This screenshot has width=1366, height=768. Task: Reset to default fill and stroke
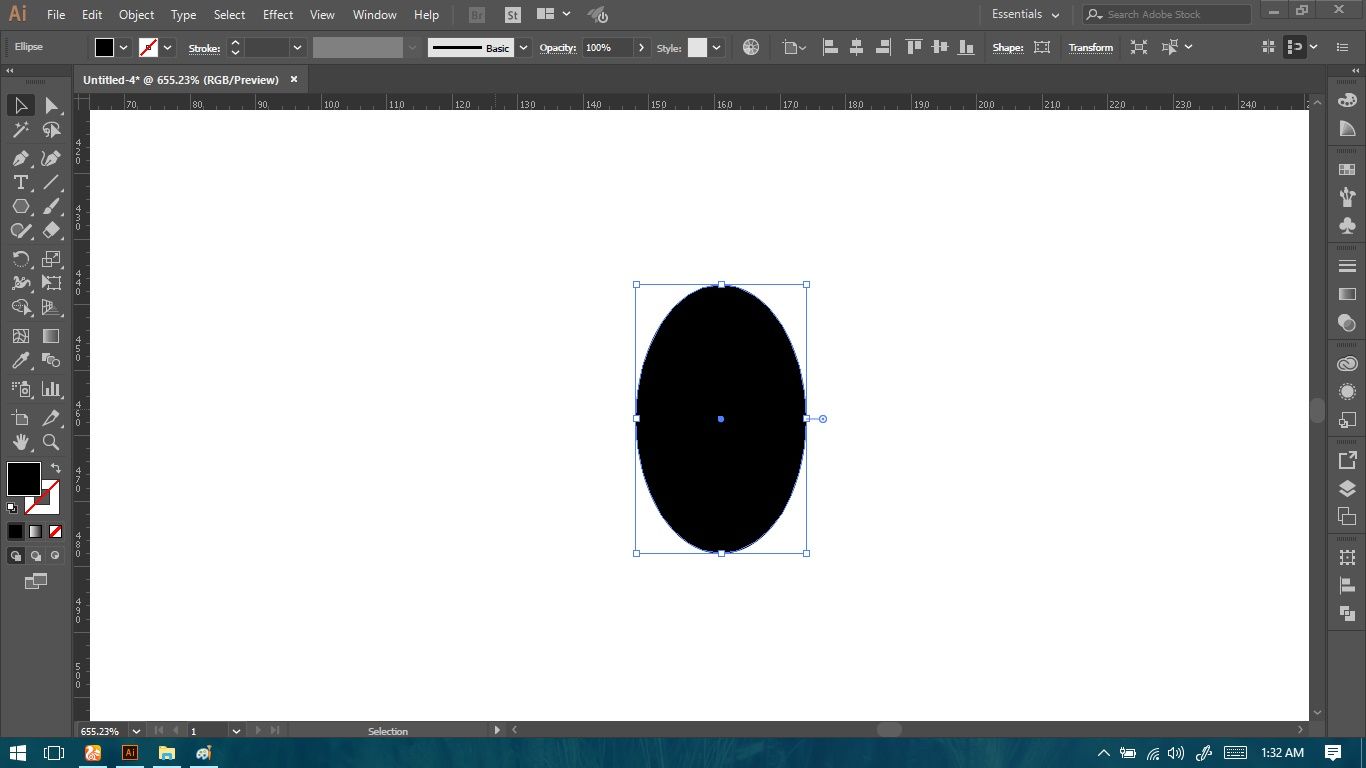click(x=12, y=508)
